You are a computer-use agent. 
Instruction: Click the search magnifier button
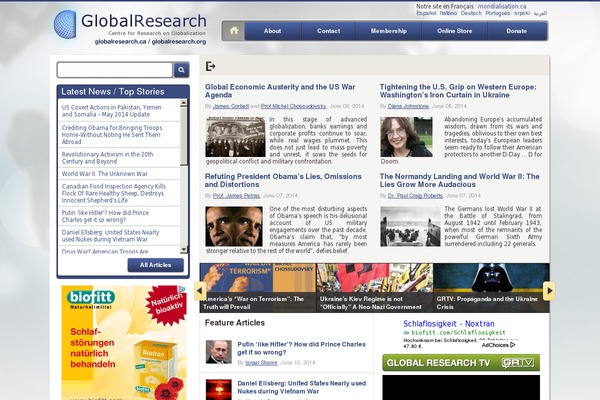tap(181, 70)
